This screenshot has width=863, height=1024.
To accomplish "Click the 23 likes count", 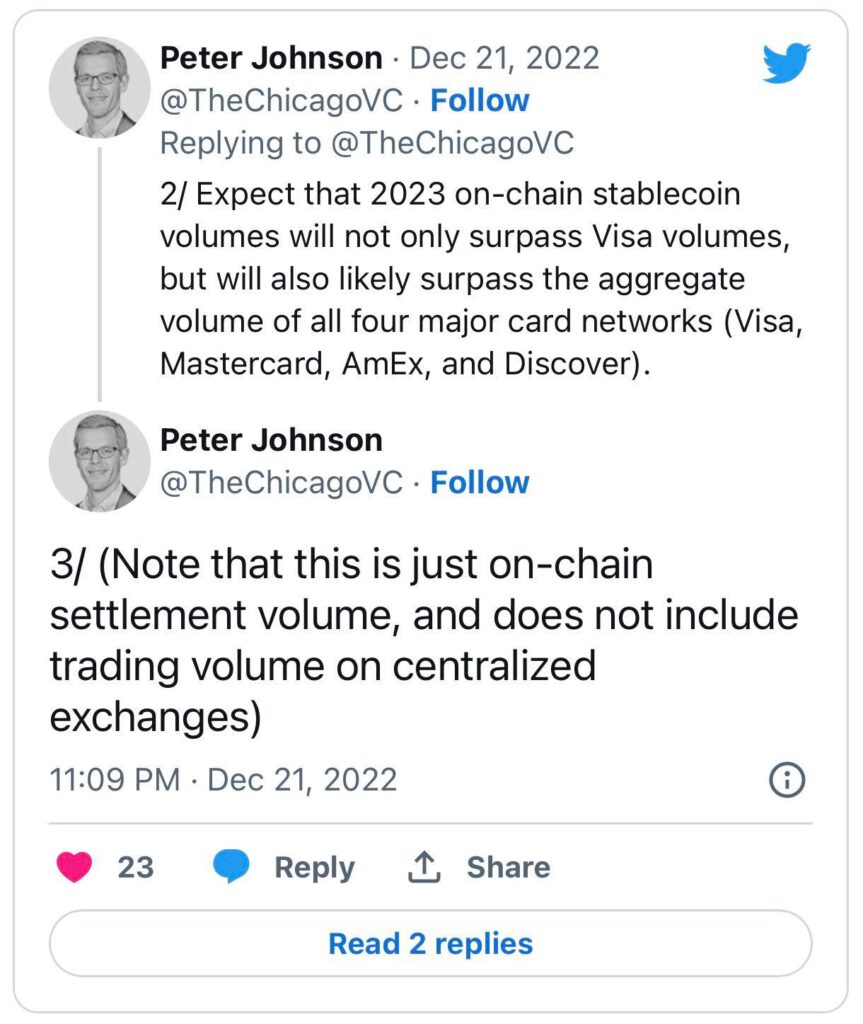I will [x=136, y=867].
